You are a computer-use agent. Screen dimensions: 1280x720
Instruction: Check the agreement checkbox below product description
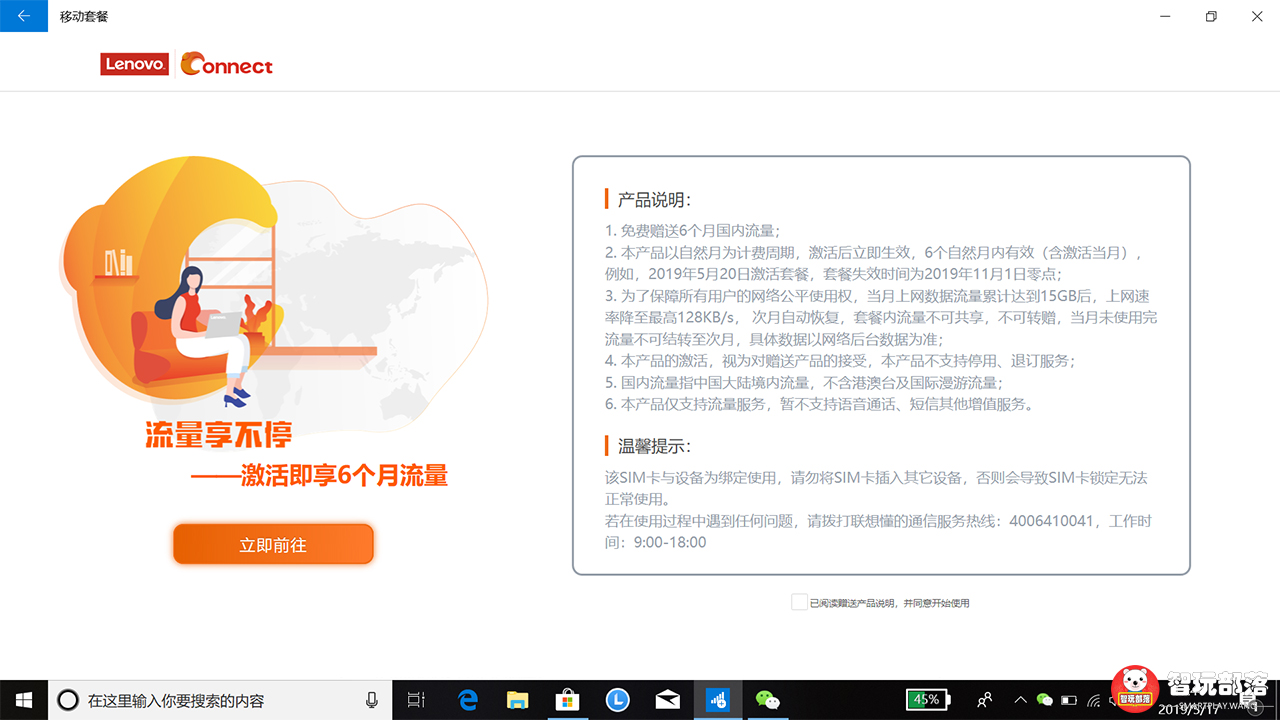pyautogui.click(x=798, y=602)
